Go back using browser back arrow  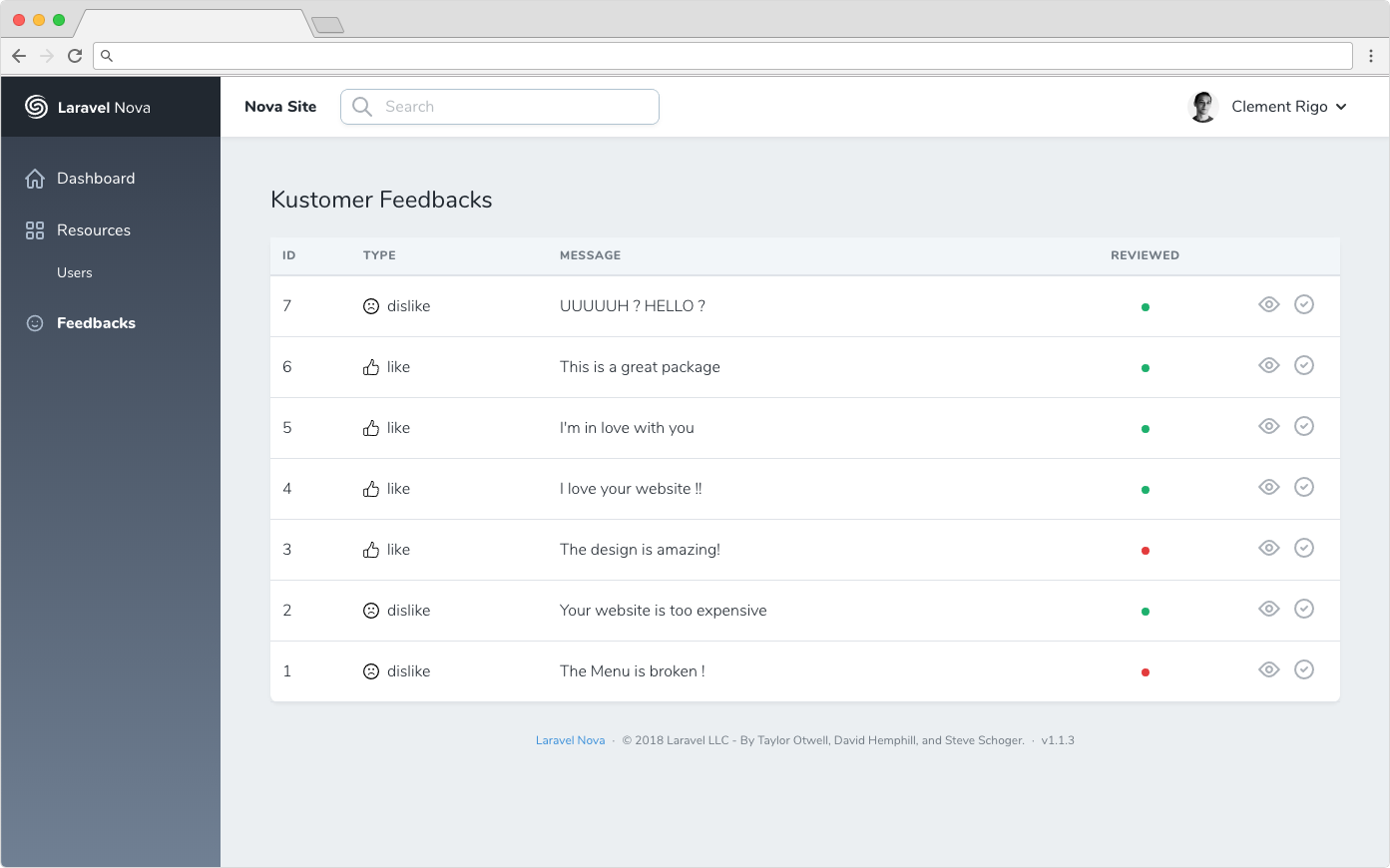[19, 56]
